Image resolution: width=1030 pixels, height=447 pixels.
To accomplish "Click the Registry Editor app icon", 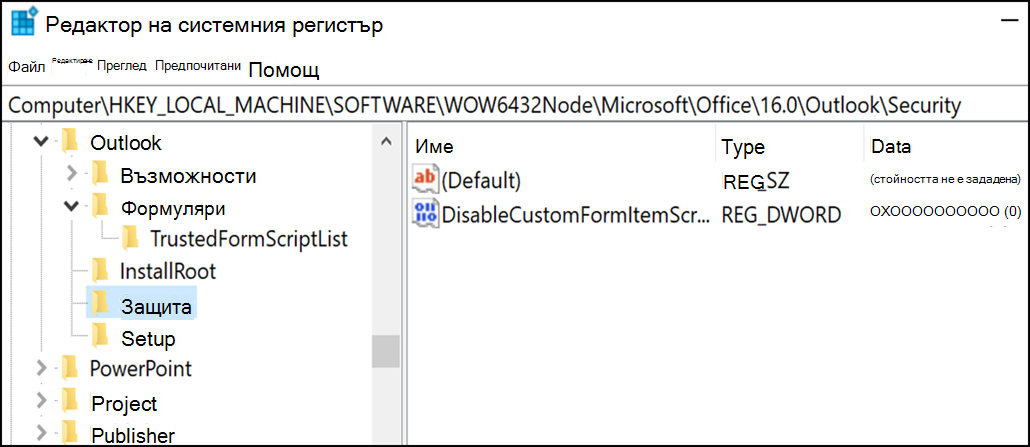I will [24, 24].
